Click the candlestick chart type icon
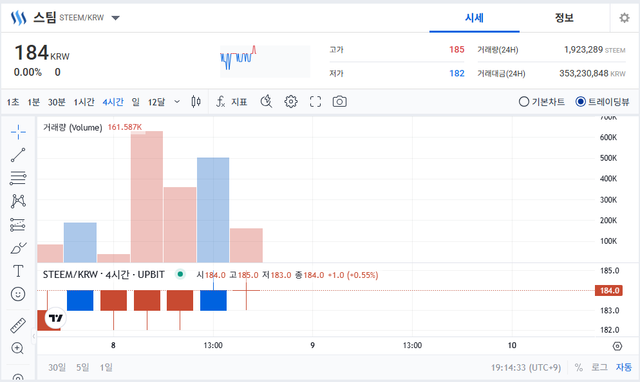640x382 pixels. click(x=196, y=102)
